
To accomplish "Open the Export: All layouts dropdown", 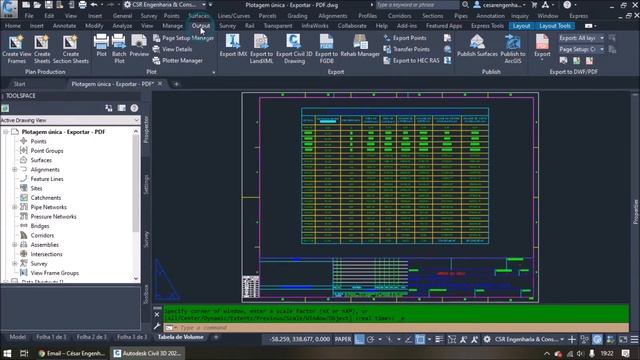I will coord(581,38).
